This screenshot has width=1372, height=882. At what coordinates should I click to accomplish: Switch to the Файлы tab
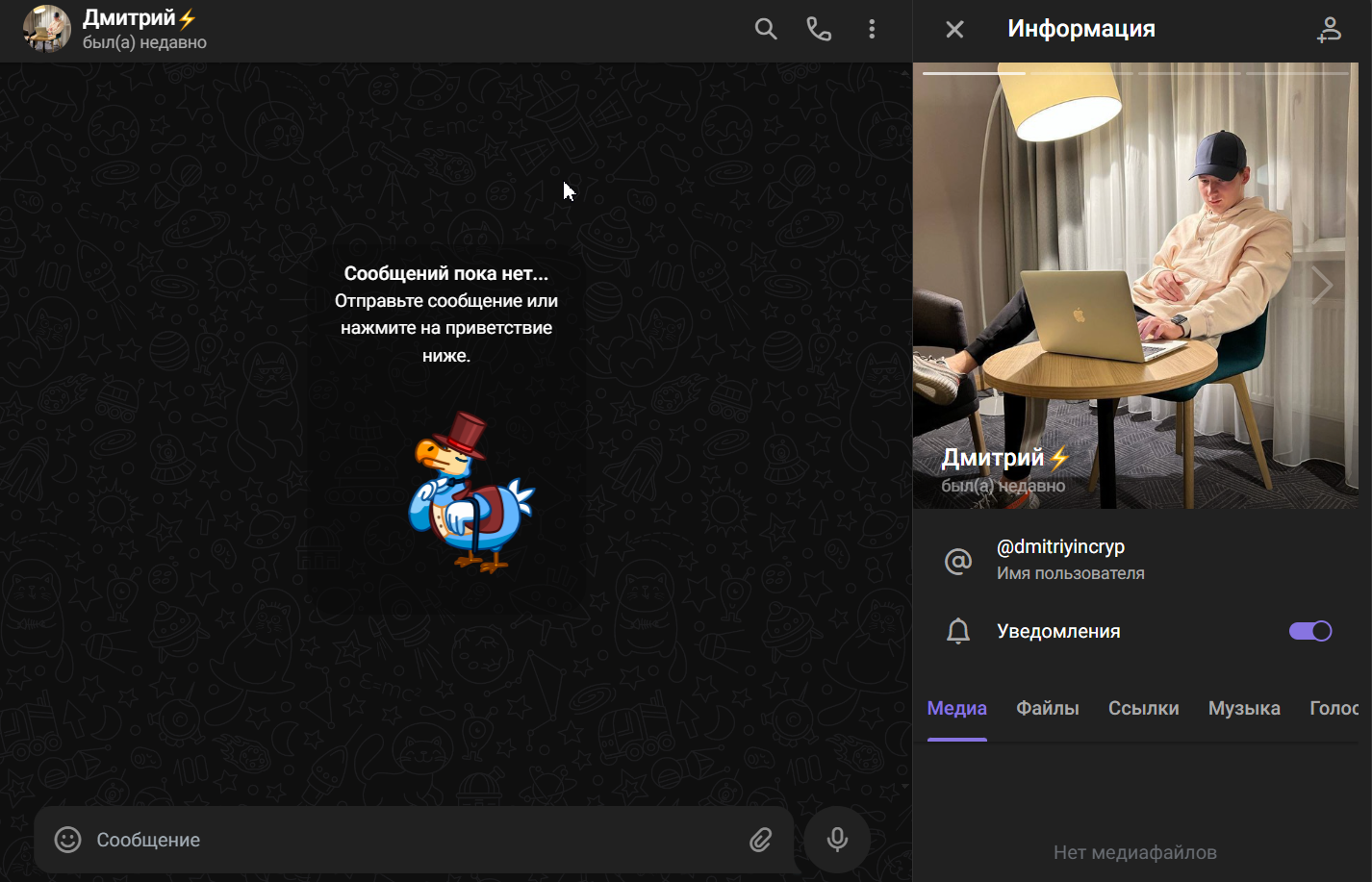click(x=1047, y=709)
